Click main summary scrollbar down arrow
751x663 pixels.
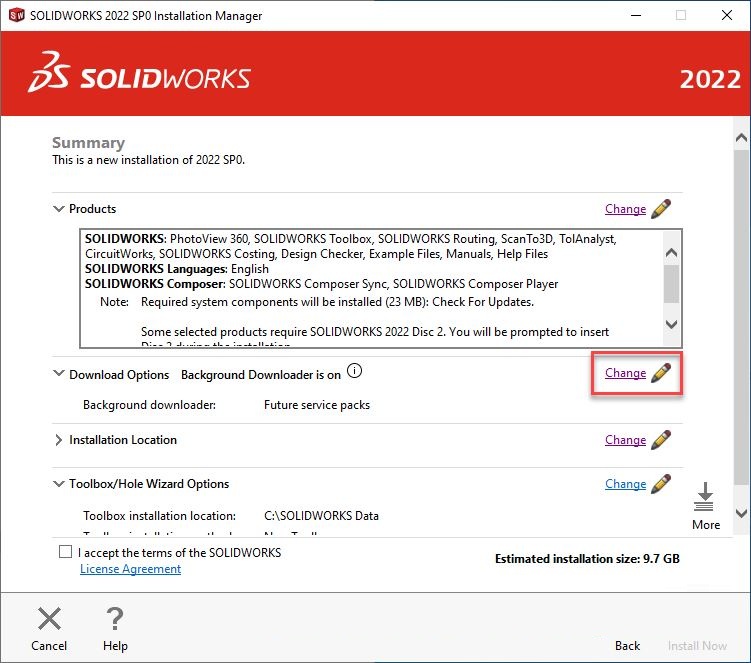click(x=741, y=513)
